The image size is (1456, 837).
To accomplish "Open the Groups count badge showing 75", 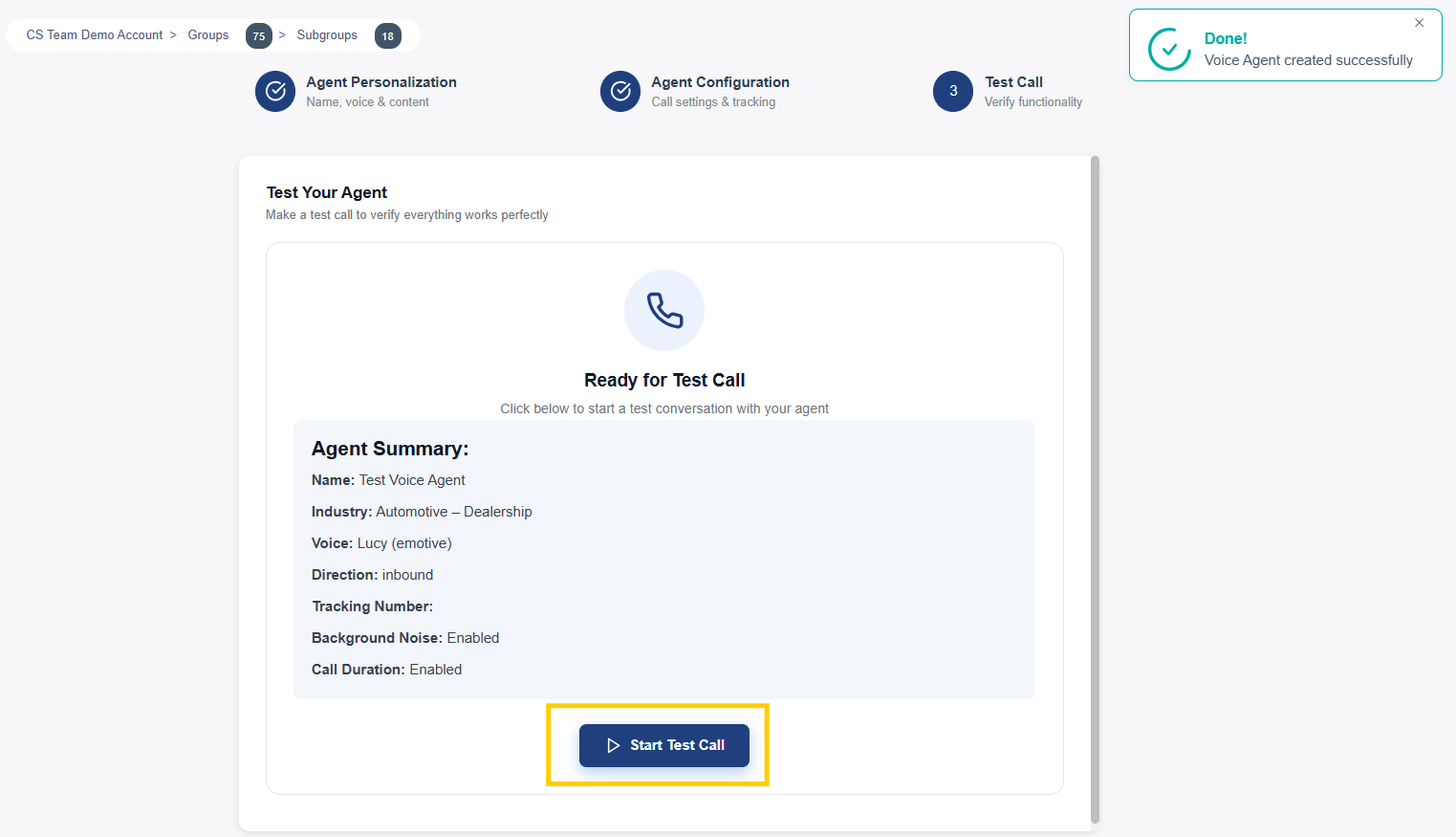I will (259, 36).
